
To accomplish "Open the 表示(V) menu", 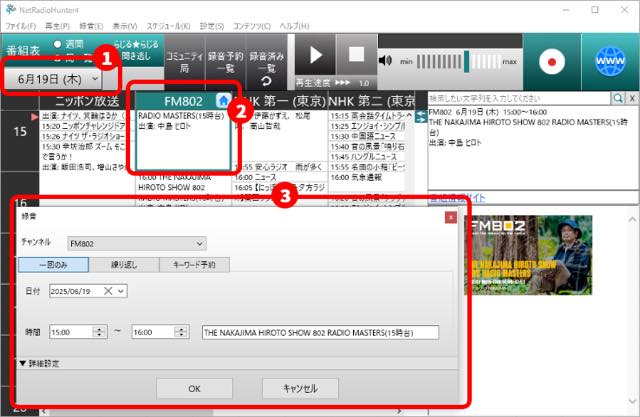I will pos(125,26).
